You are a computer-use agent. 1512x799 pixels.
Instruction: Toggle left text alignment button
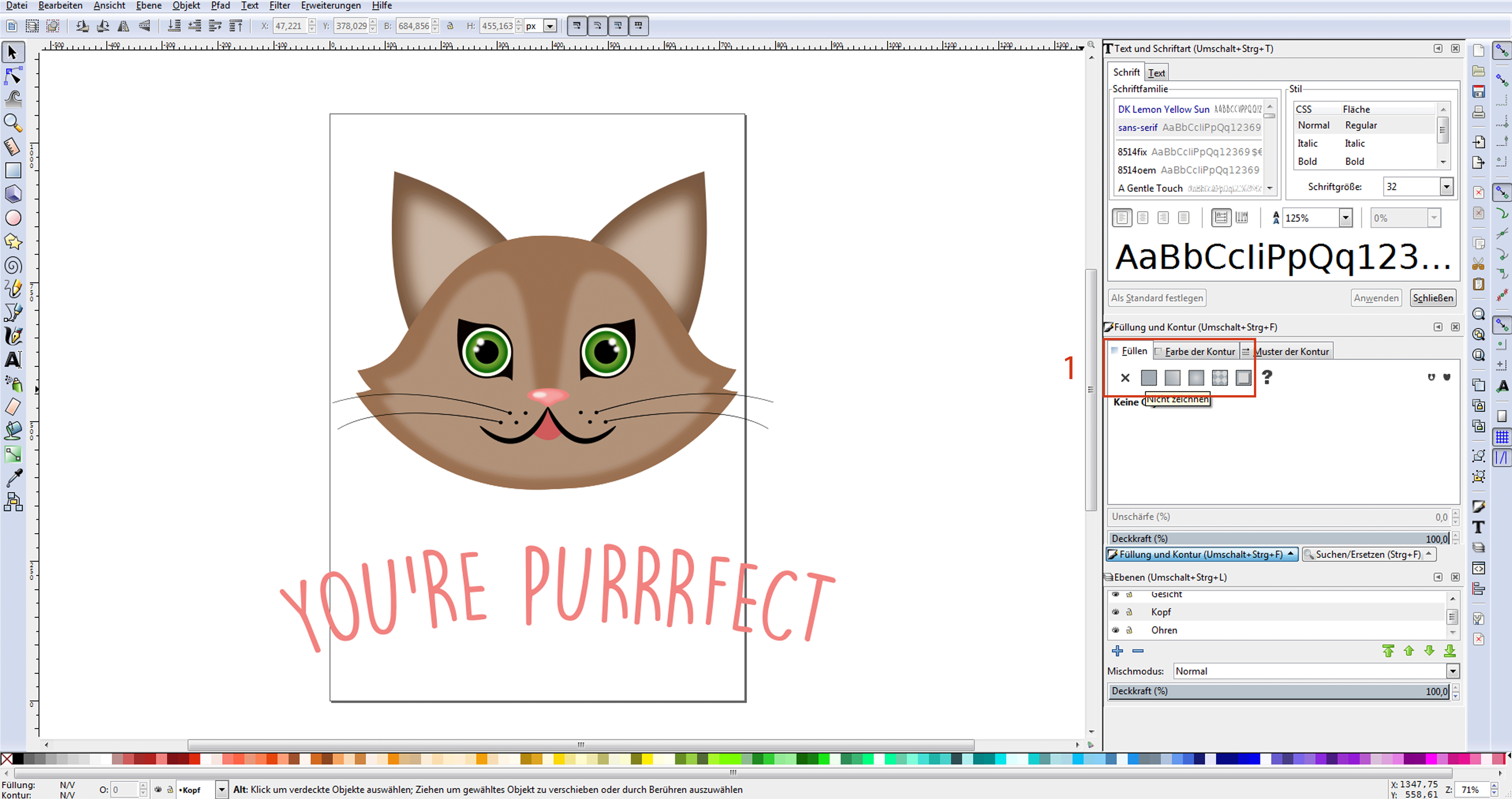click(1122, 218)
